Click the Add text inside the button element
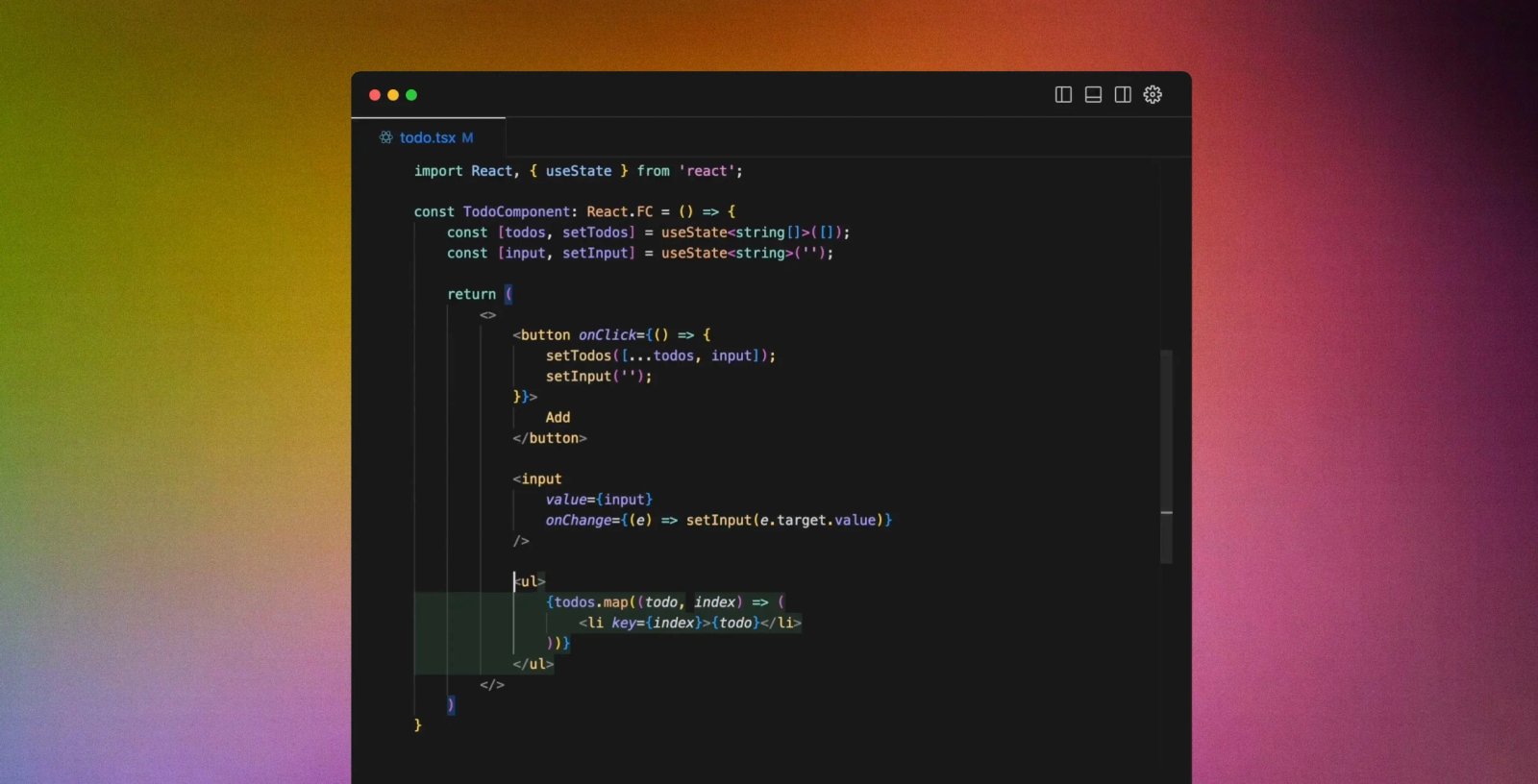Screen dimensions: 1538x784 coord(558,418)
